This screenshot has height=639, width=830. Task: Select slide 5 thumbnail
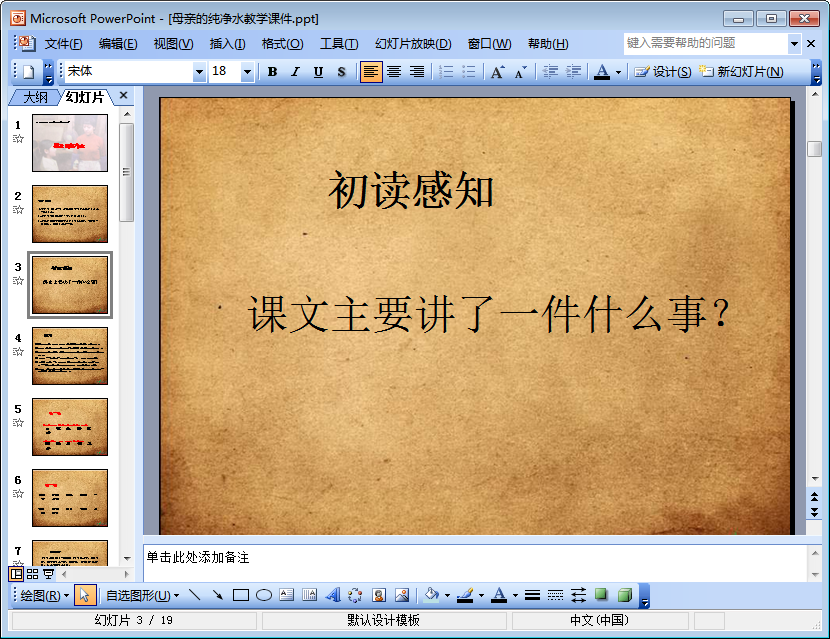tap(70, 427)
